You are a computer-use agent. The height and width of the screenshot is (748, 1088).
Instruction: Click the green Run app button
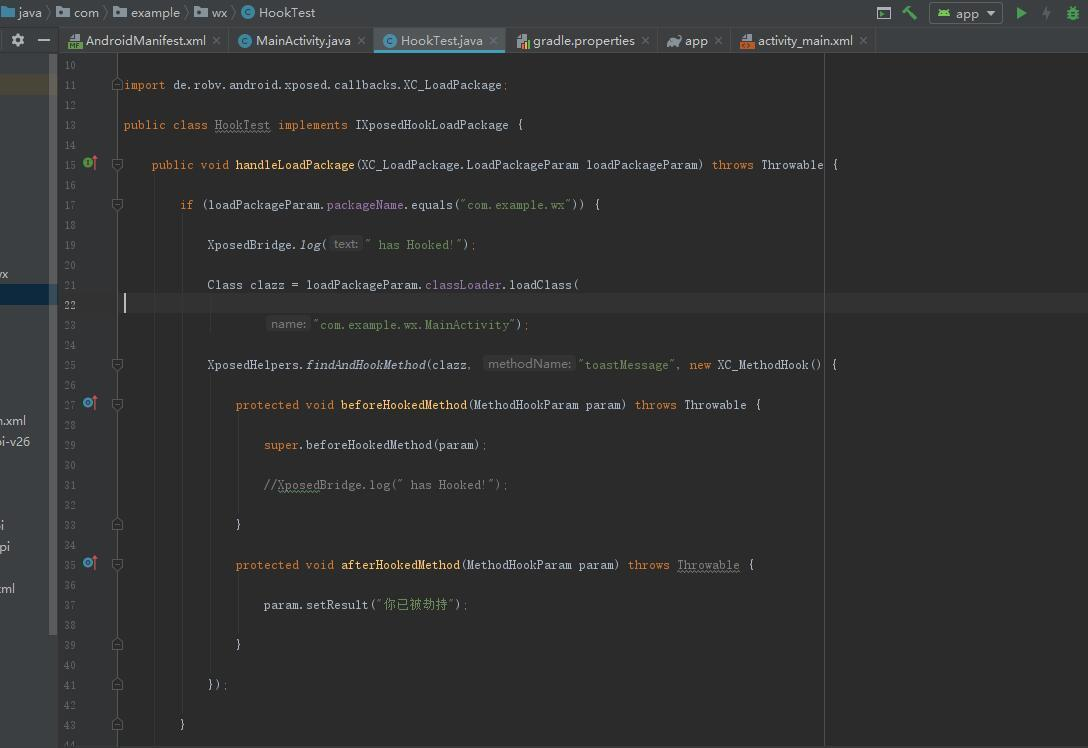point(1021,13)
